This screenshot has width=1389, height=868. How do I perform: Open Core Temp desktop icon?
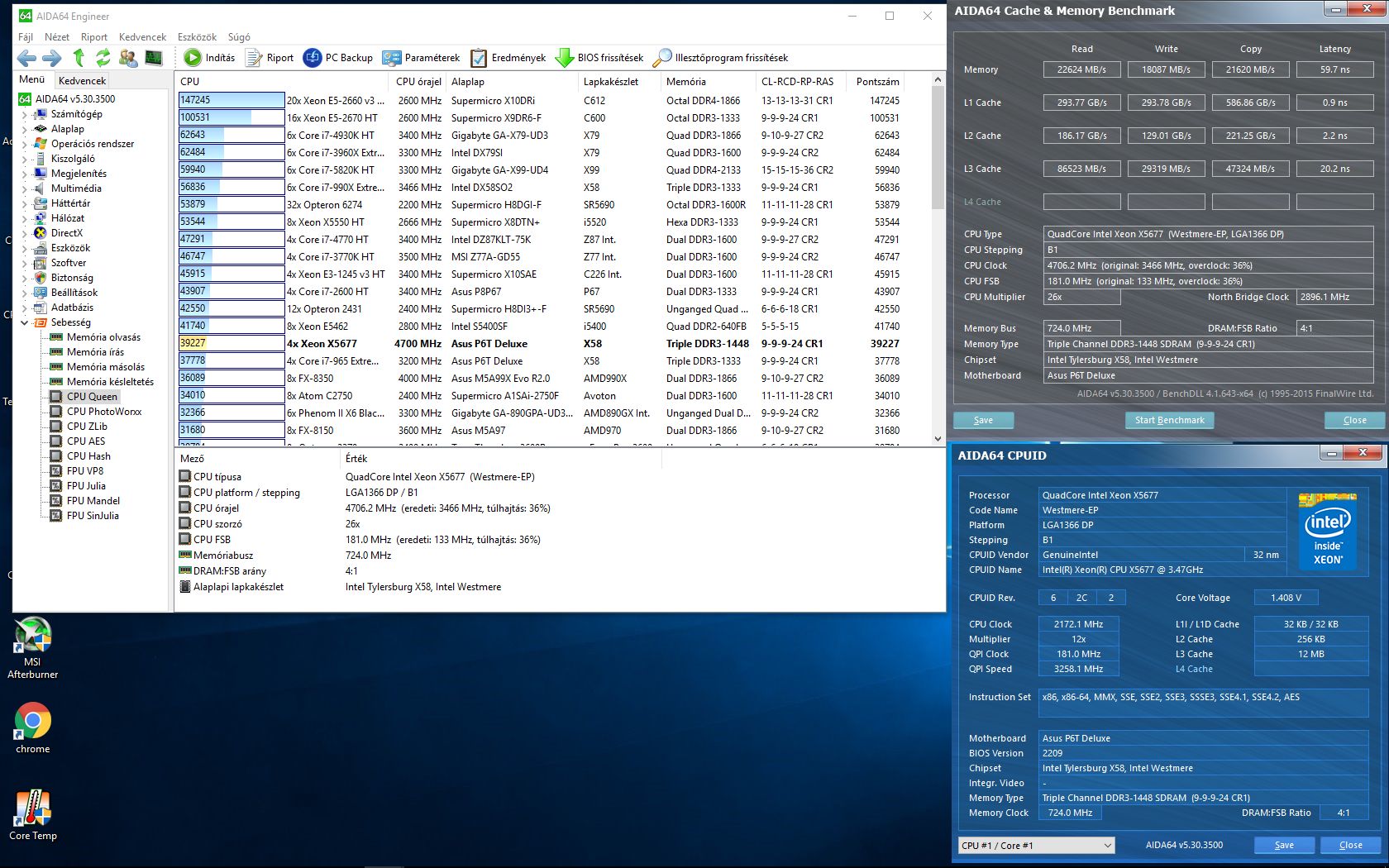tap(32, 815)
